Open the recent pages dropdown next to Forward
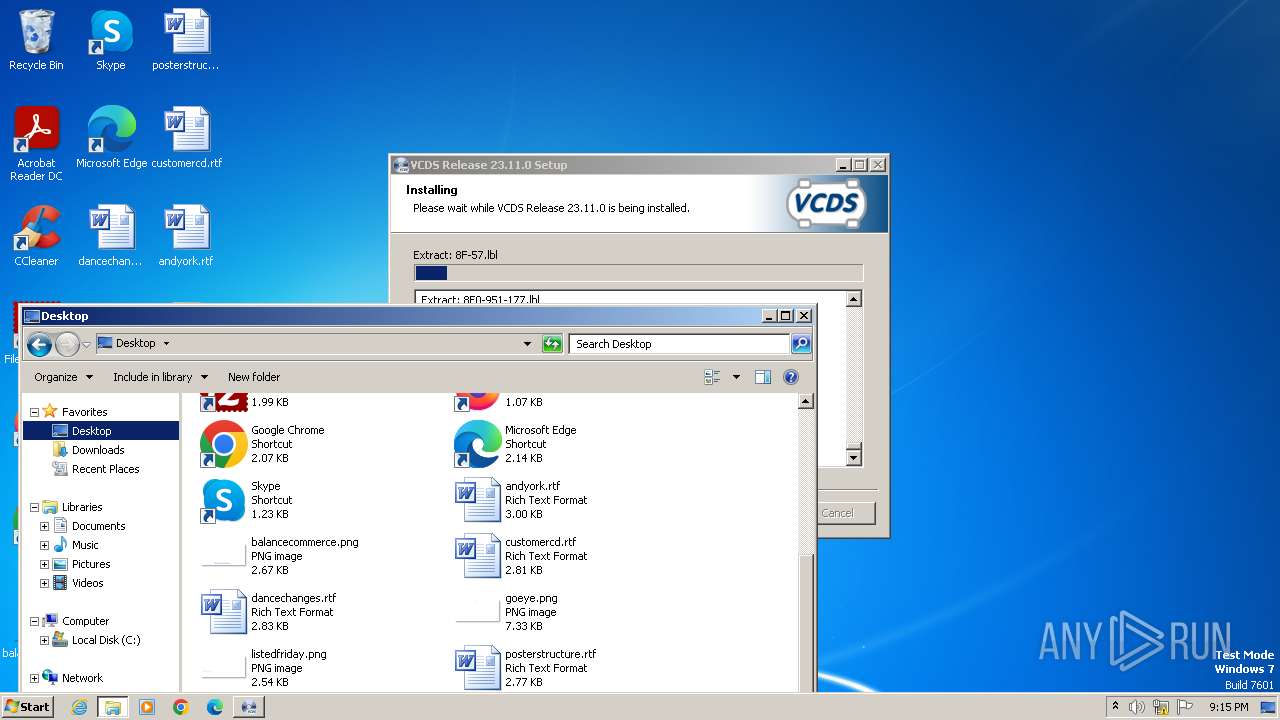Image resolution: width=1280 pixels, height=720 pixels. click(x=86, y=345)
